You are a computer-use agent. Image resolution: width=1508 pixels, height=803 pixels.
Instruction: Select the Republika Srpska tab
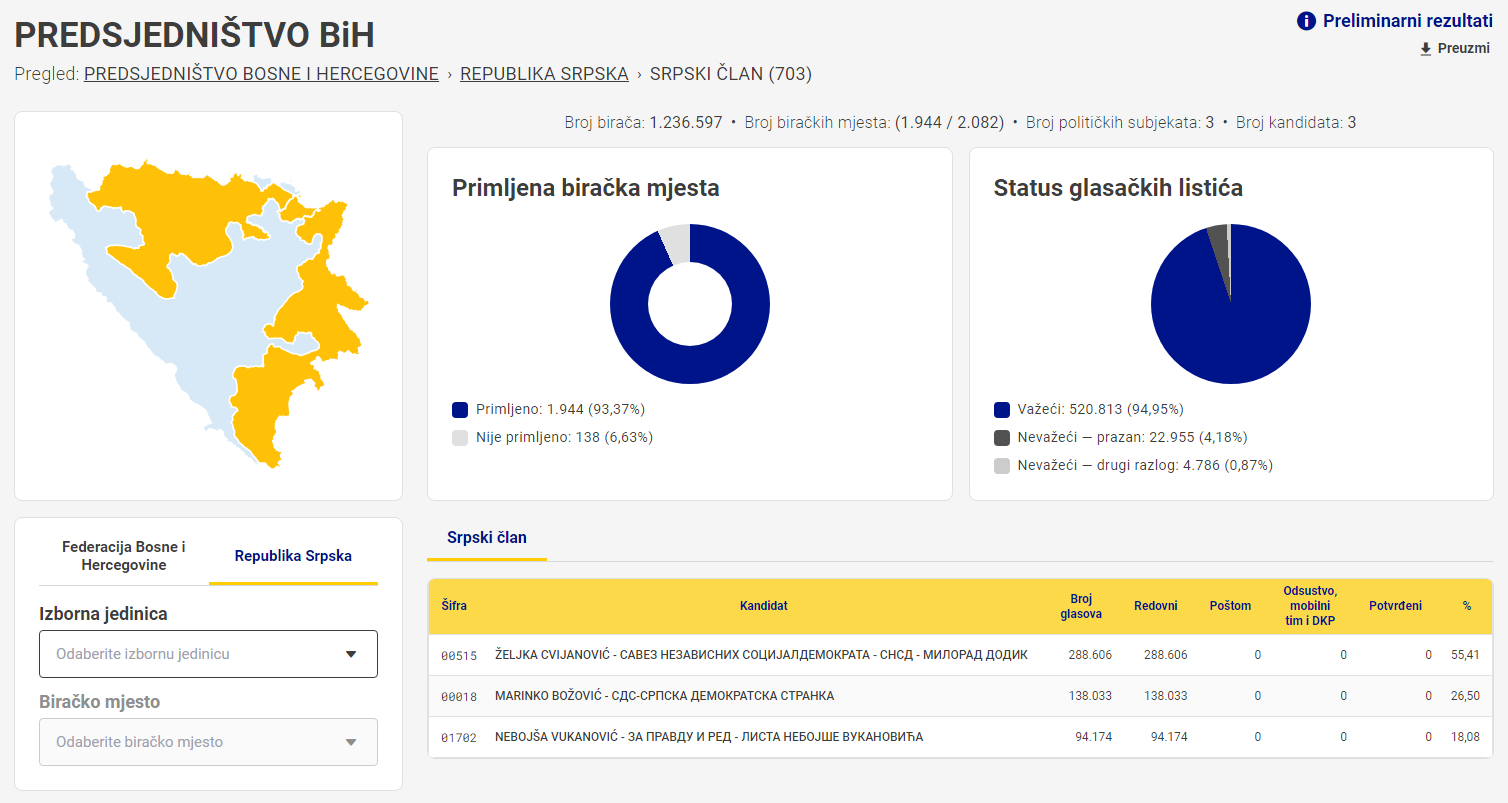pyautogui.click(x=293, y=556)
